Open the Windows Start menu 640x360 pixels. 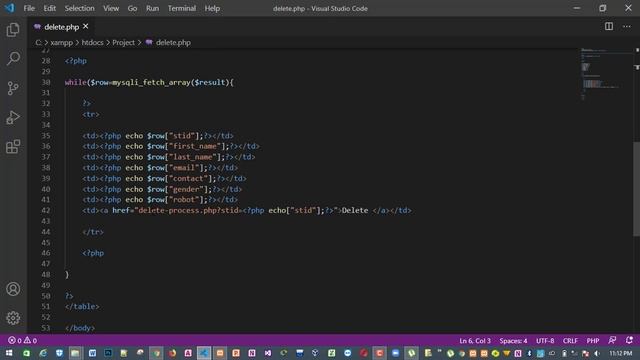click(9, 353)
